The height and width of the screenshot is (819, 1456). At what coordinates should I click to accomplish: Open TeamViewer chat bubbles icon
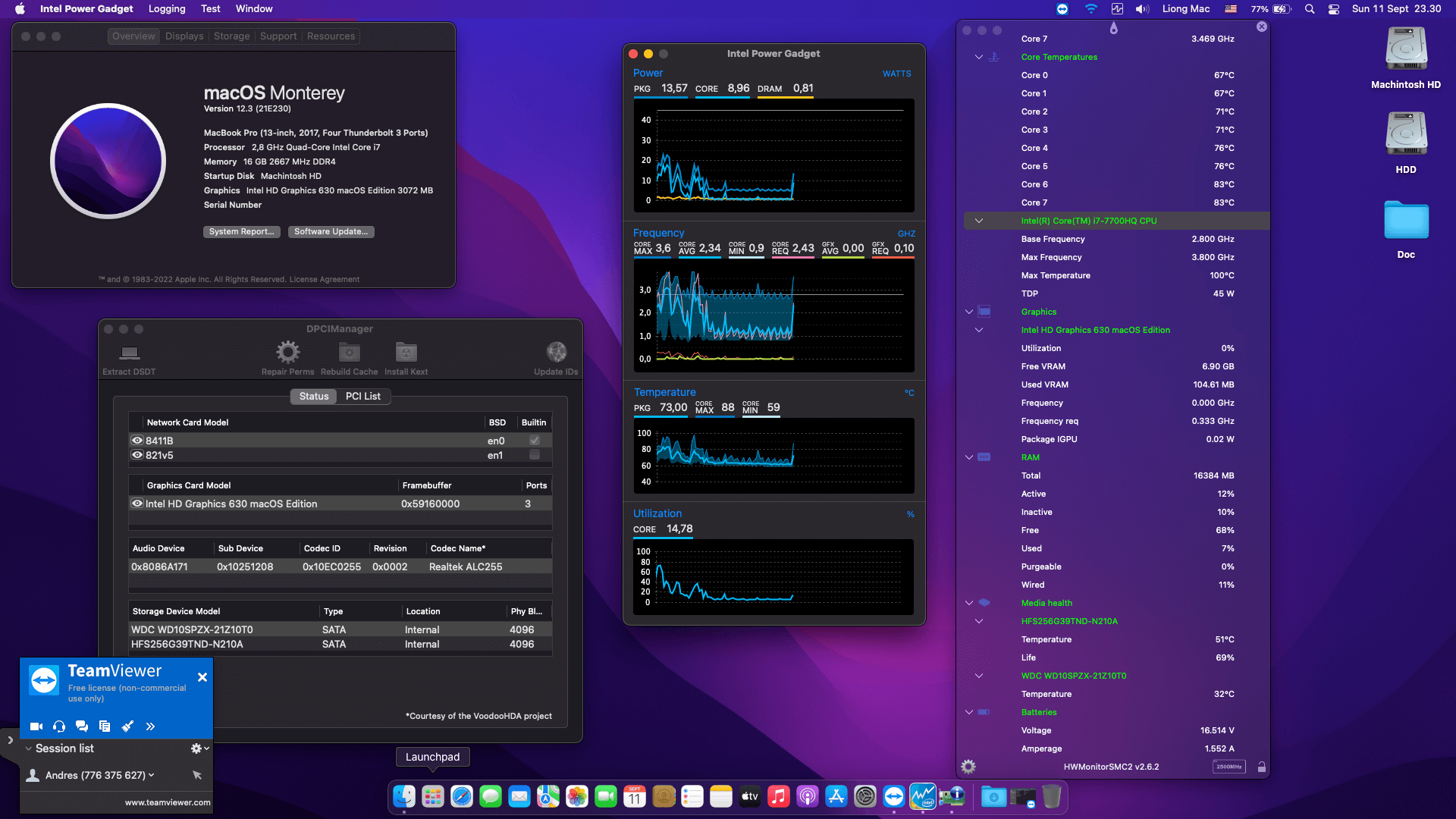82,726
